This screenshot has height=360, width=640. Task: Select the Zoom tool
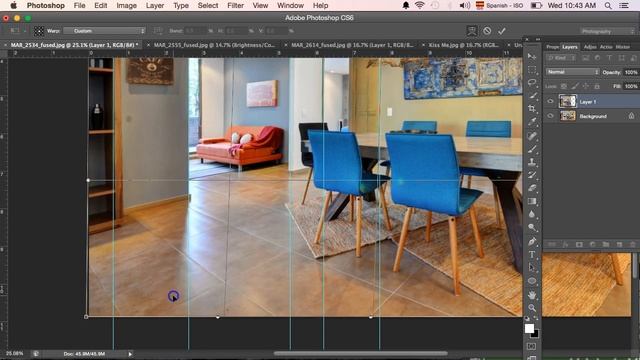tap(532, 308)
